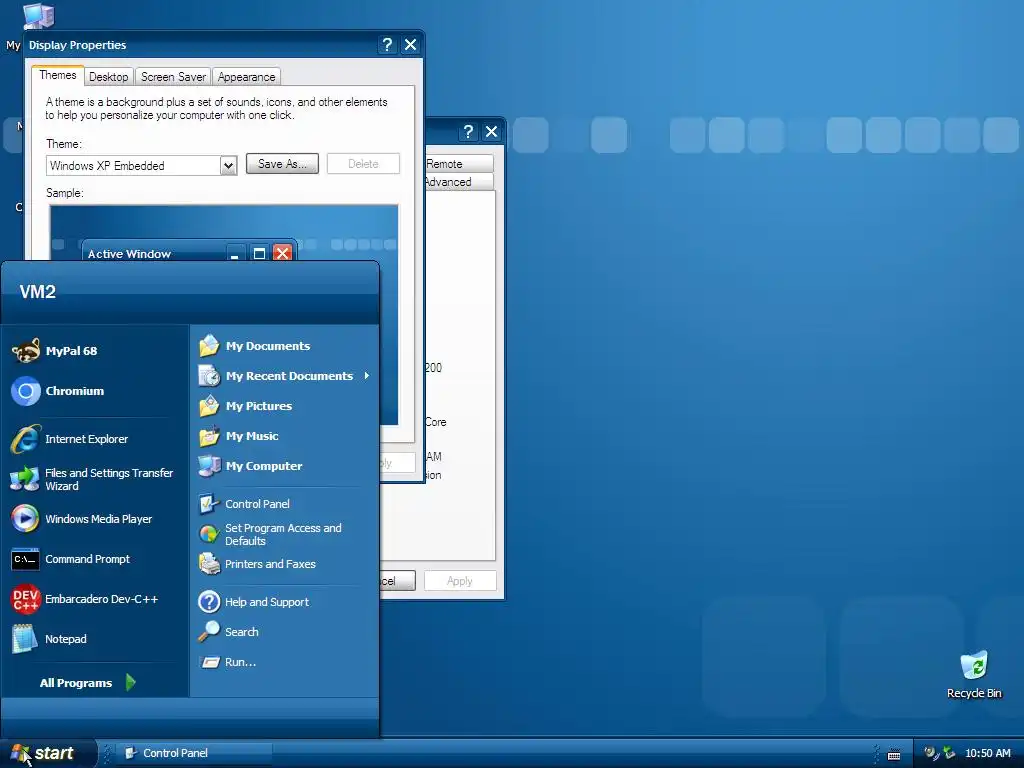Viewport: 1024px width, 768px height.
Task: Open My Computer icon in Start menu
Action: (x=209, y=466)
